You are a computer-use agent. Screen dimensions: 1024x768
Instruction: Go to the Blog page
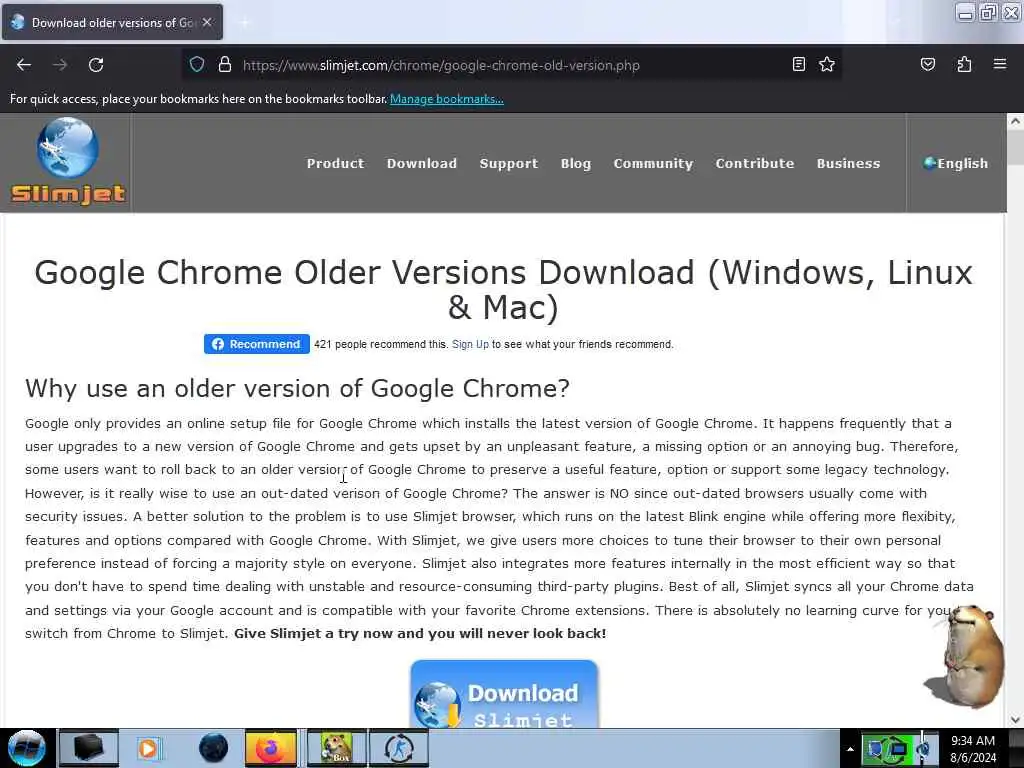(576, 163)
